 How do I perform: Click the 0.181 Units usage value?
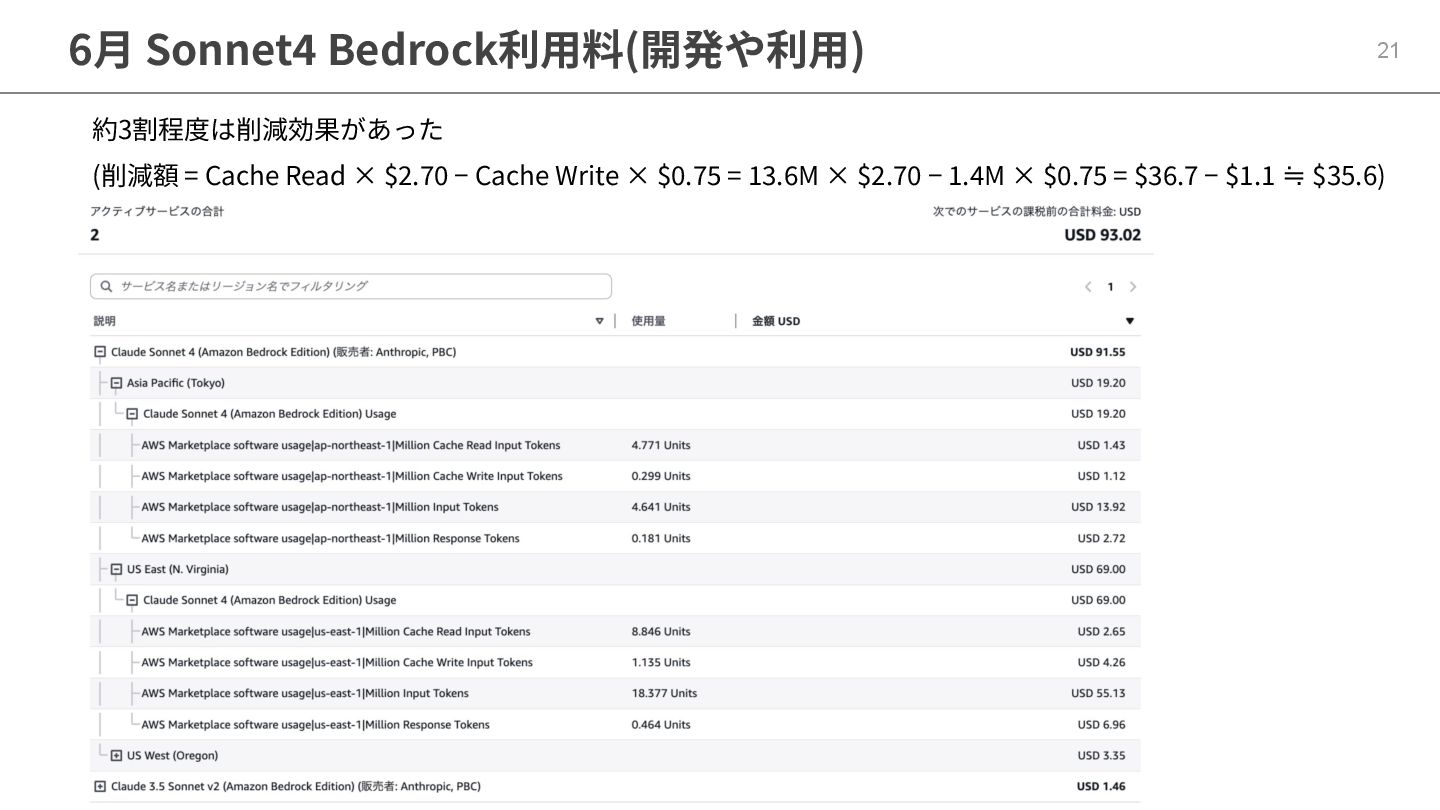[661, 538]
